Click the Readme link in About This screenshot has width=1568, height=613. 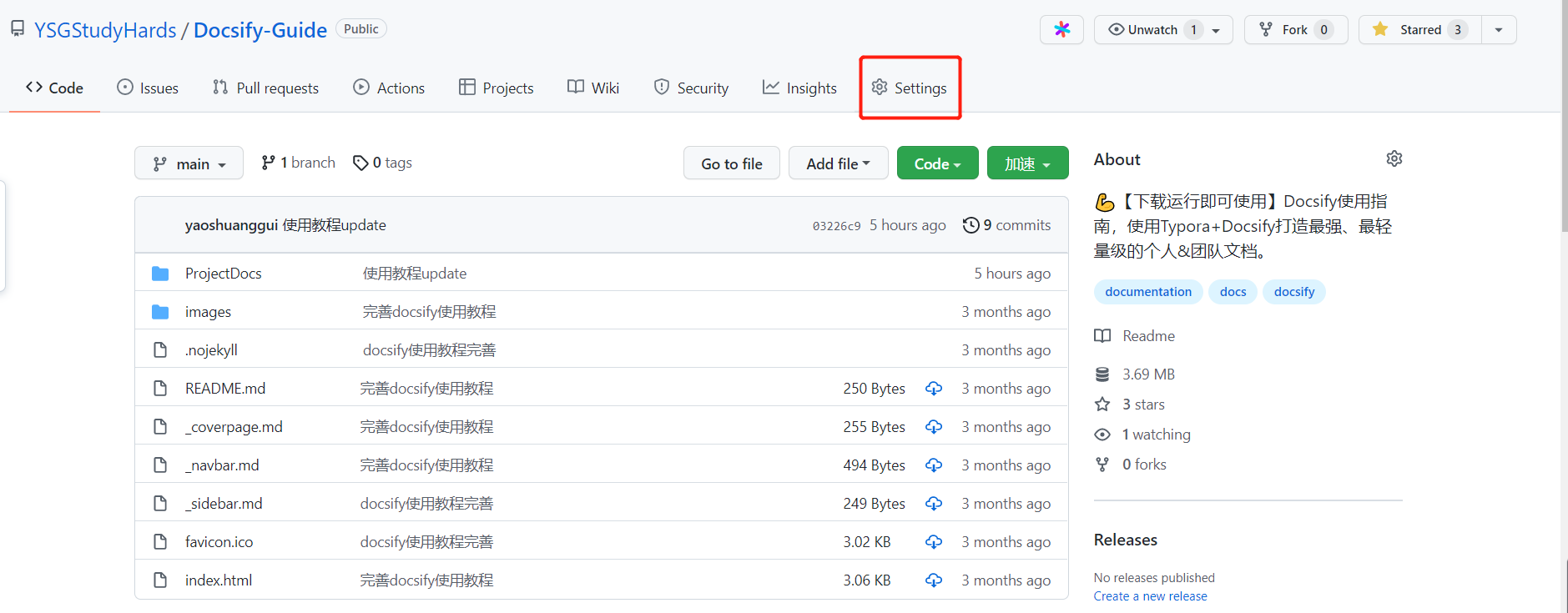1148,336
